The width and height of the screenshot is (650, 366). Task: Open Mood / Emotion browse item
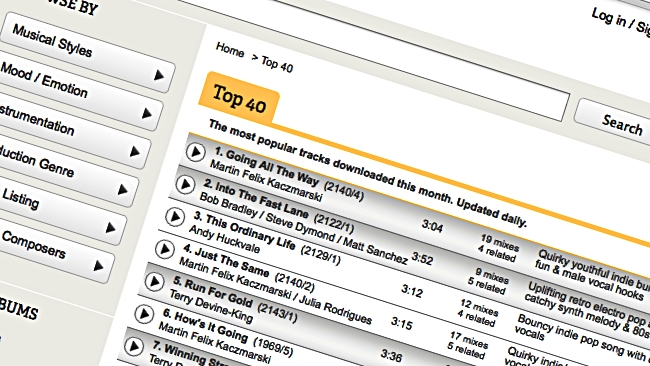pyautogui.click(x=79, y=91)
